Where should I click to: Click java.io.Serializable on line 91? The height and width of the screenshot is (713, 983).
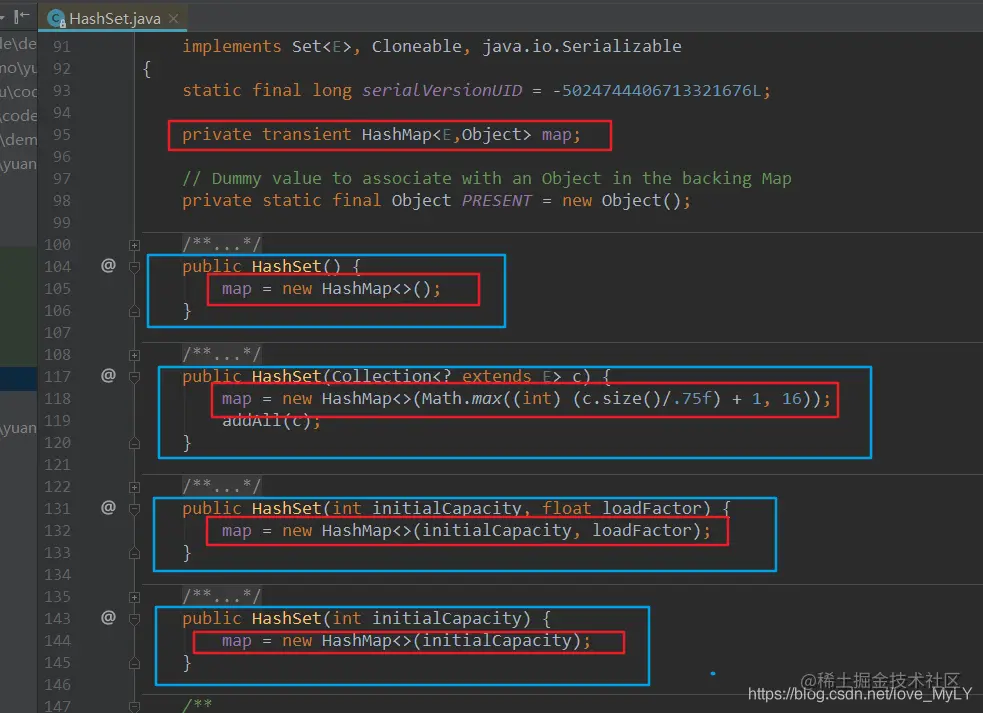coord(582,46)
